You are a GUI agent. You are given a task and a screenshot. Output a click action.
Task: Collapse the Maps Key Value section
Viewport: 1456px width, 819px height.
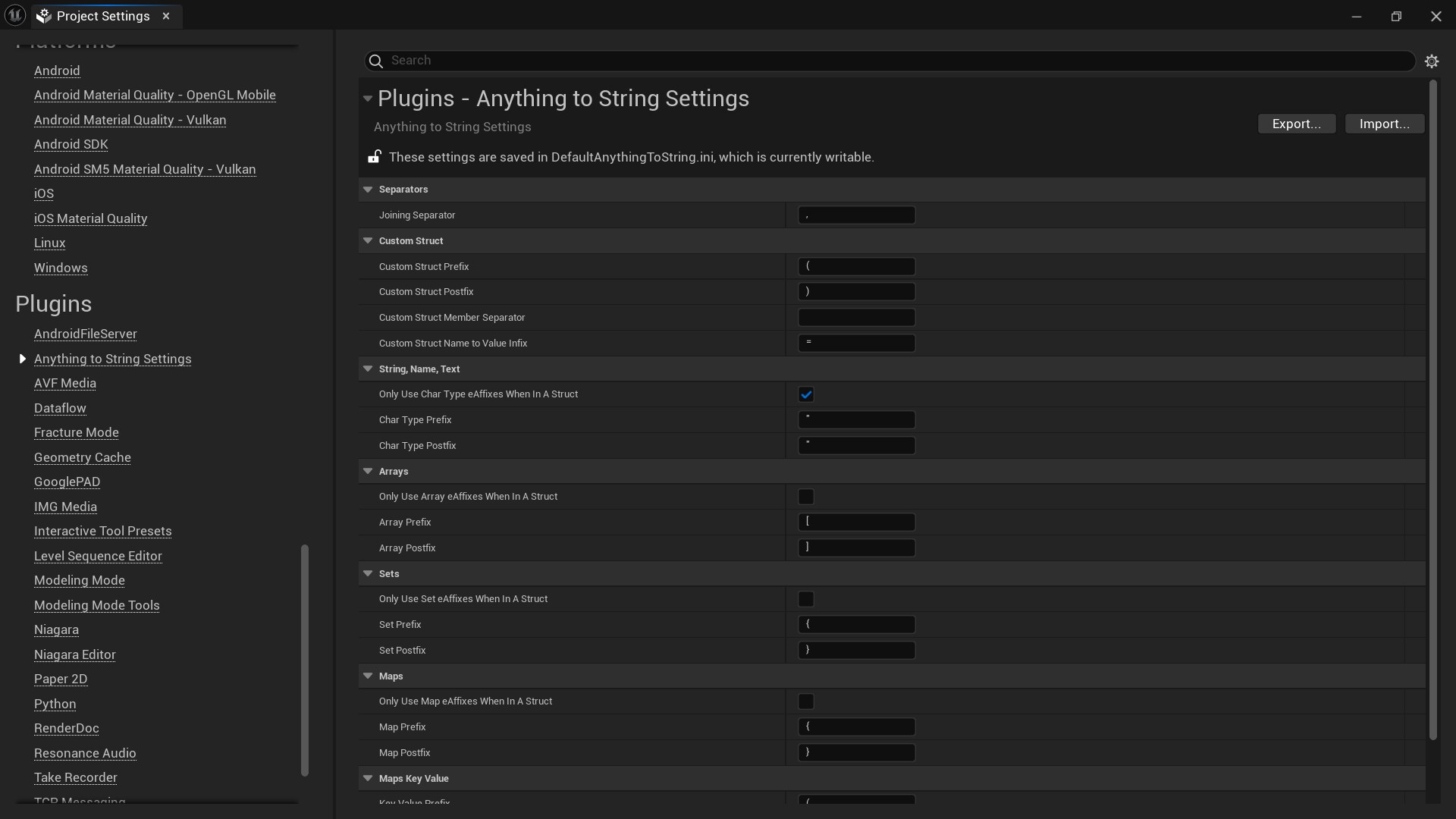368,779
